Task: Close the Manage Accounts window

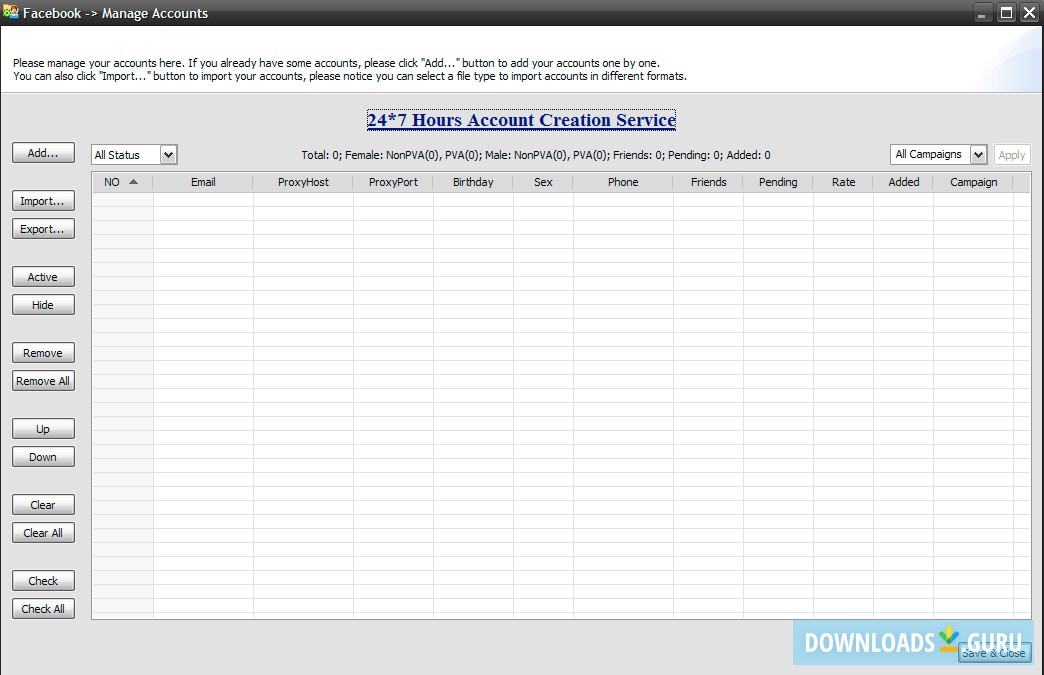Action: (1029, 13)
